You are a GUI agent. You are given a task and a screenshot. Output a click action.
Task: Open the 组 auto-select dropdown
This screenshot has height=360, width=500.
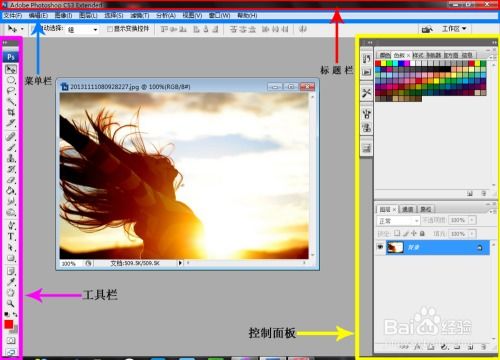(82, 29)
